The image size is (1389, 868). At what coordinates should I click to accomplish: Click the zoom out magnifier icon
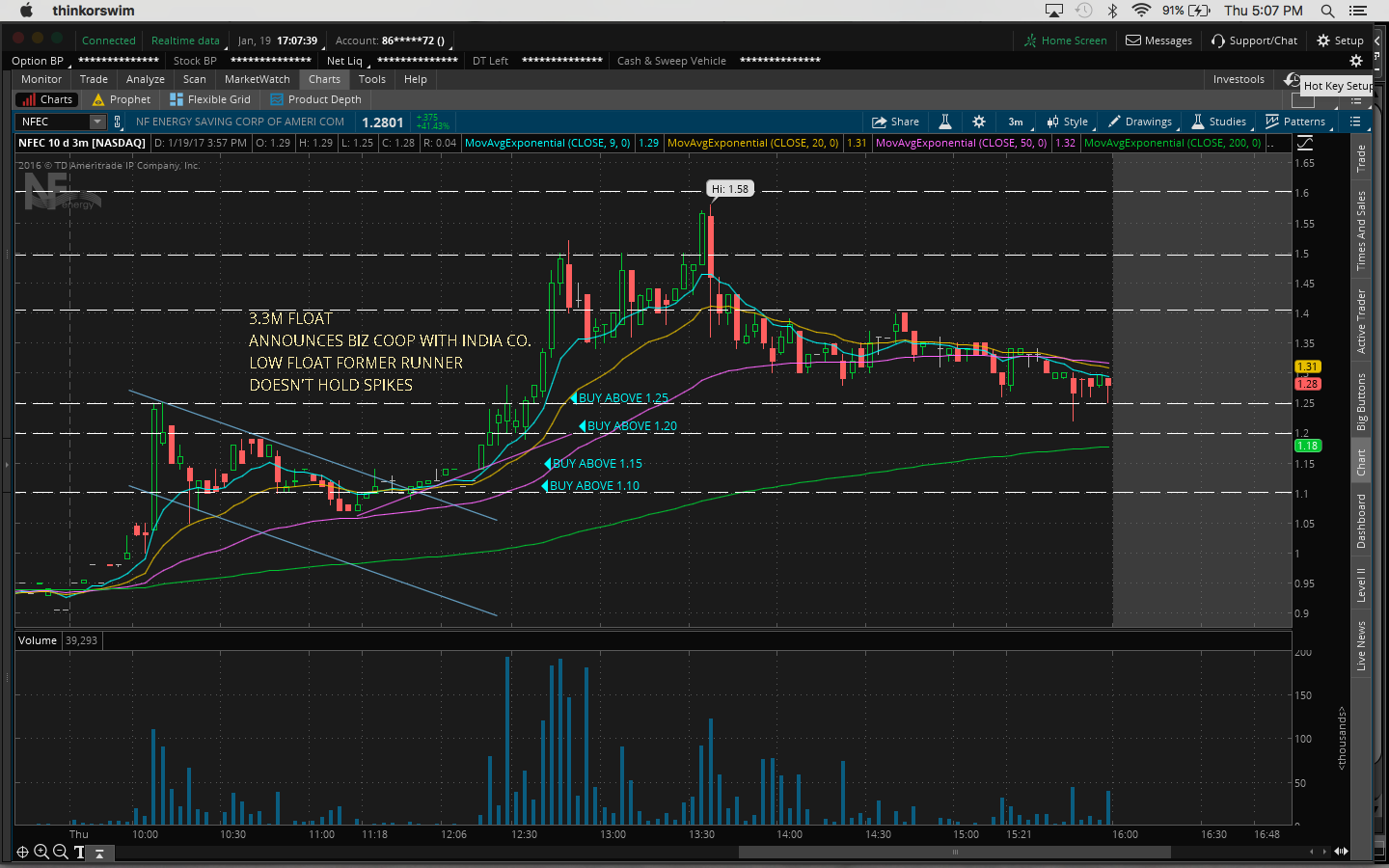pos(61,852)
